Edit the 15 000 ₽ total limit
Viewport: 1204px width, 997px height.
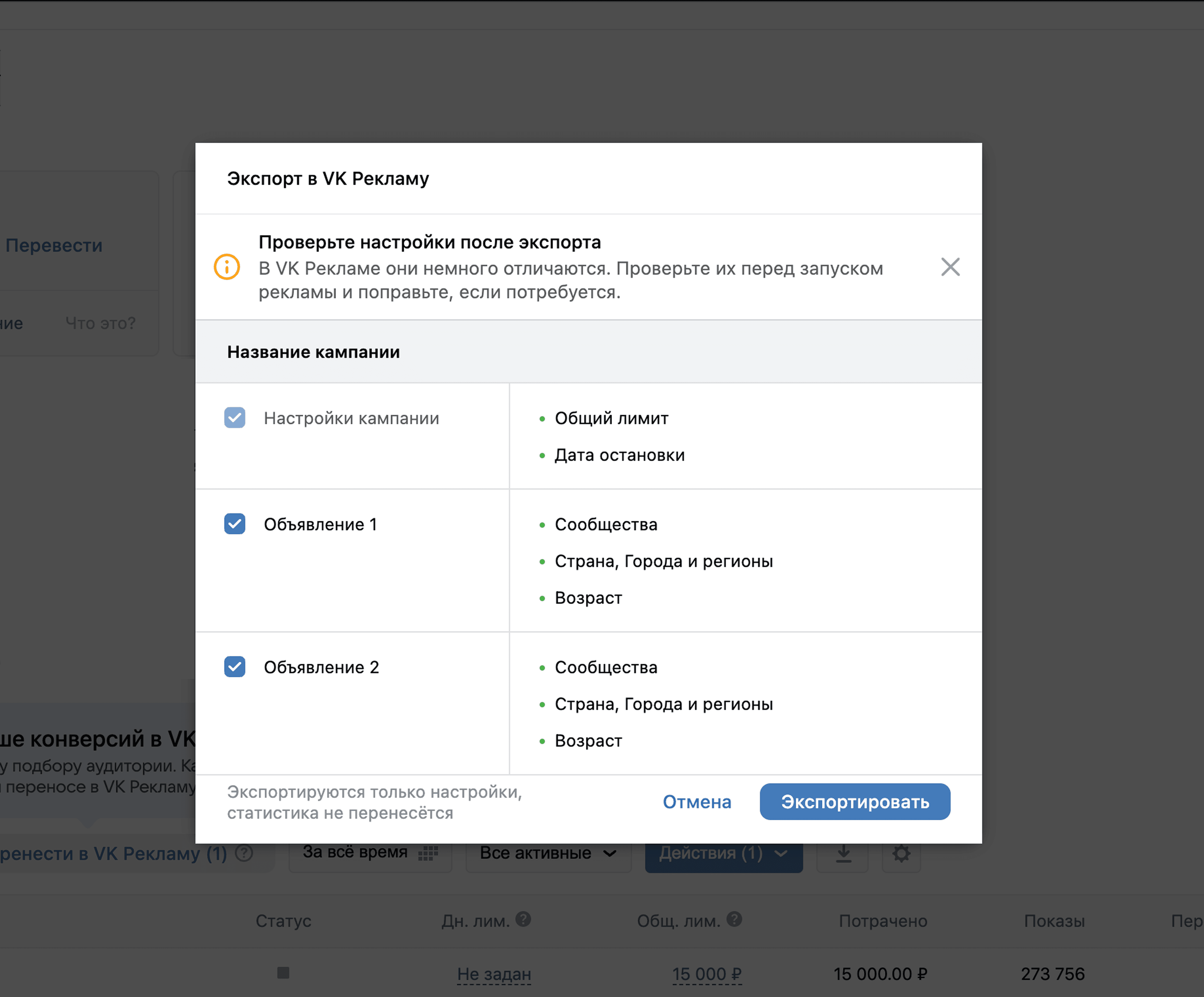[x=706, y=974]
